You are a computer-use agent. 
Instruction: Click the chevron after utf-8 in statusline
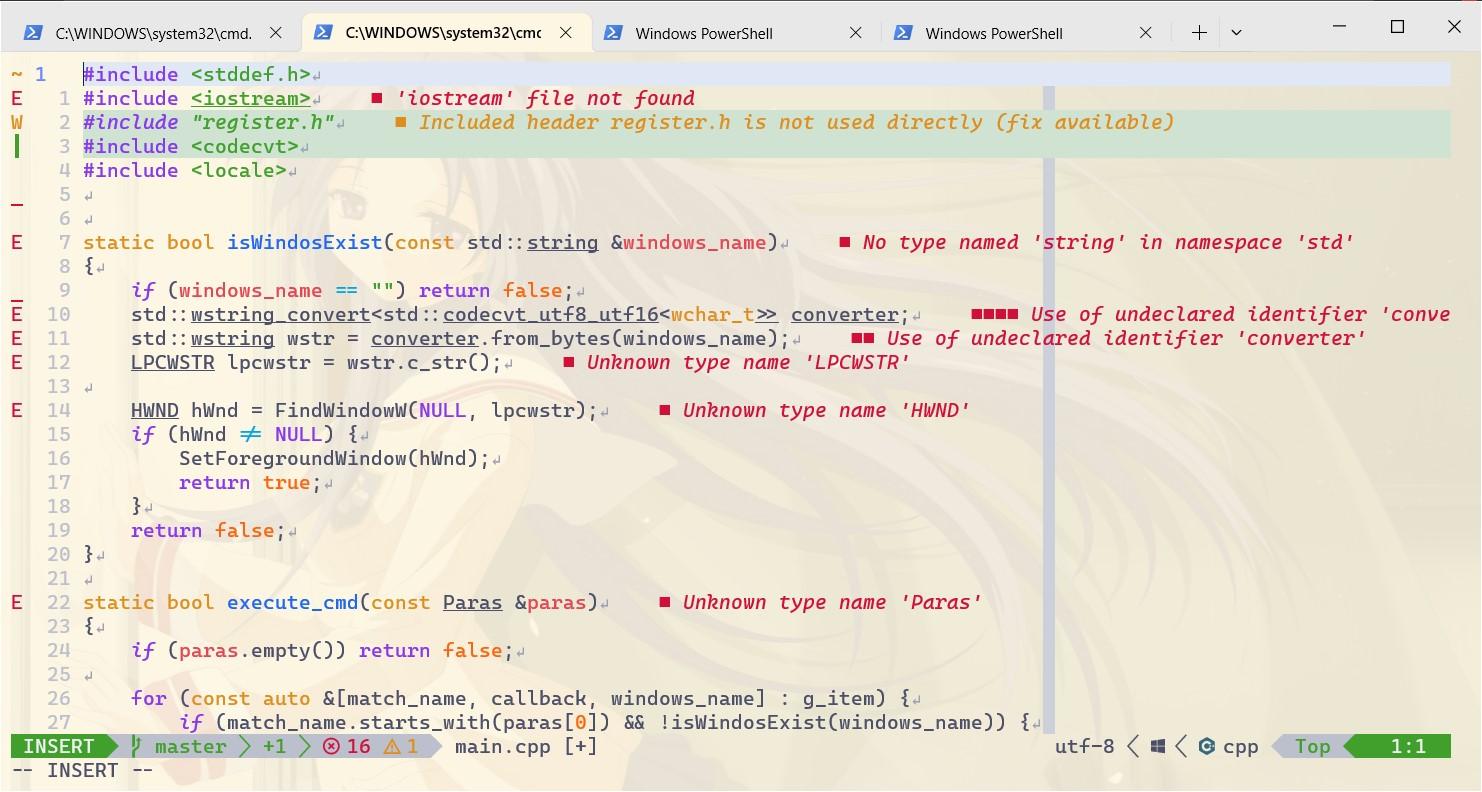1132,746
